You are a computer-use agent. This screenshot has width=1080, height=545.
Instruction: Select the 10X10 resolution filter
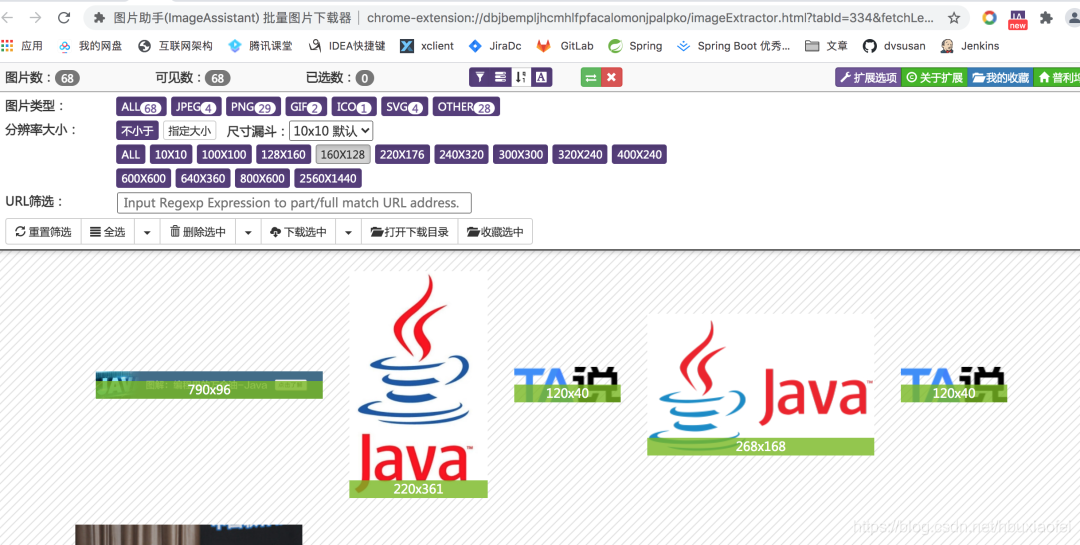coord(171,154)
